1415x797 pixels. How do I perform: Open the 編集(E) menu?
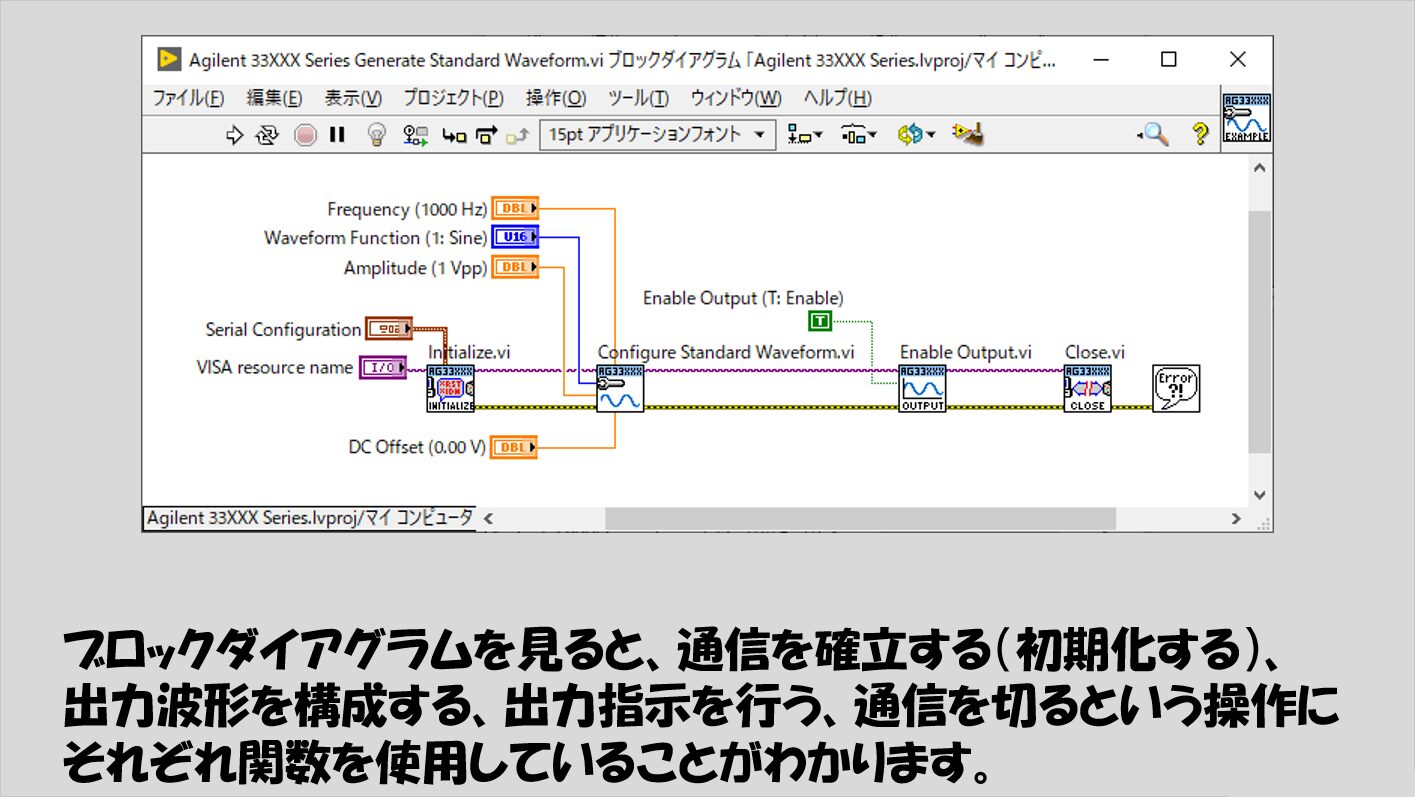tap(274, 98)
